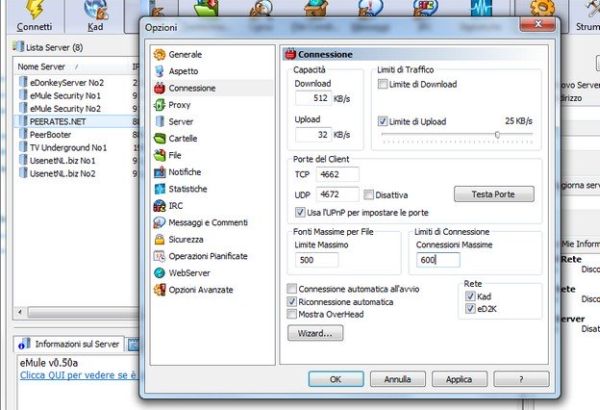
Task: Open Opzioni Avanzate settings
Action: [x=193, y=290]
